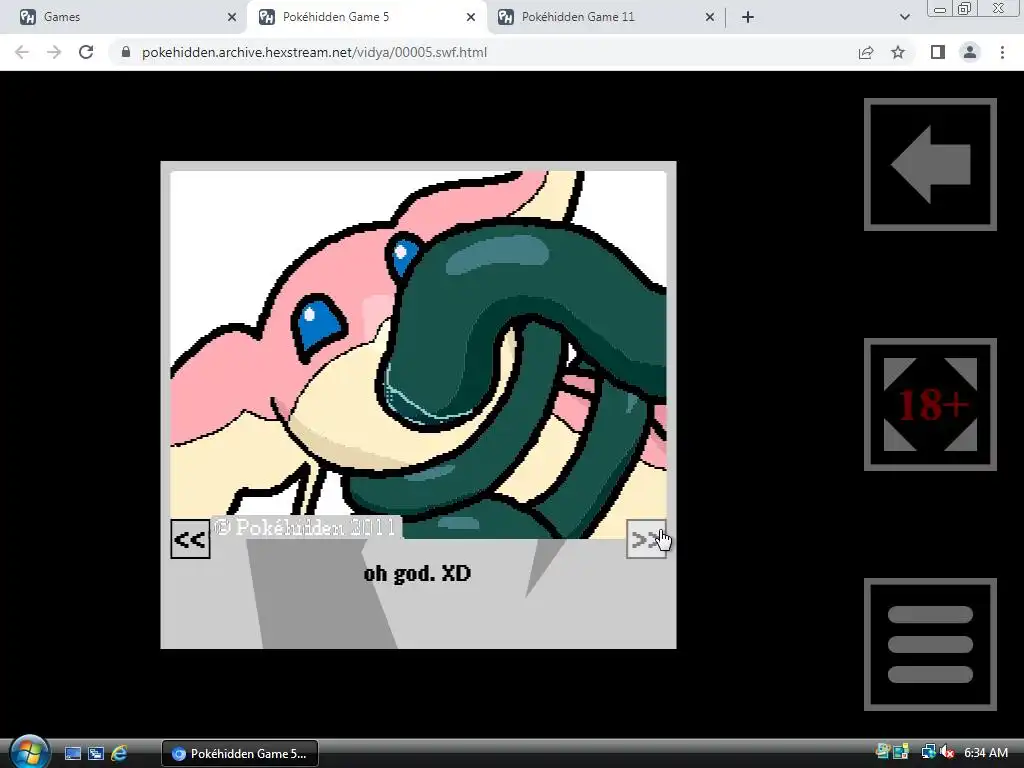
Task: Click the browser forward arrow
Action: (54, 52)
